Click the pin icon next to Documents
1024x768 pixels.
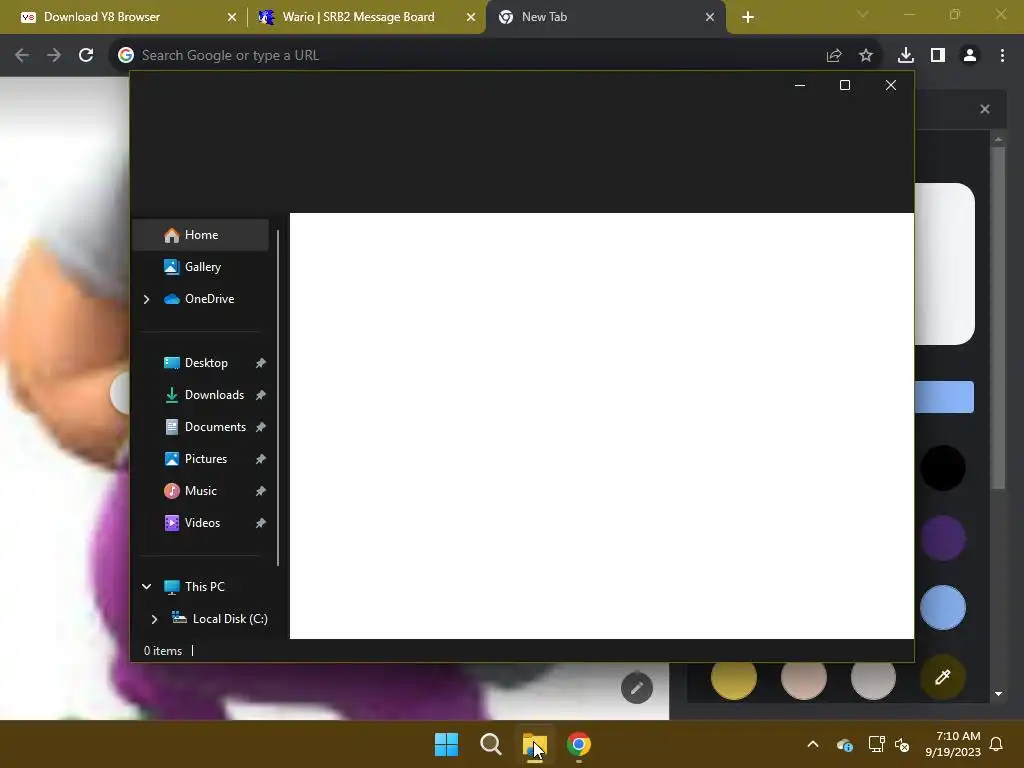261,427
